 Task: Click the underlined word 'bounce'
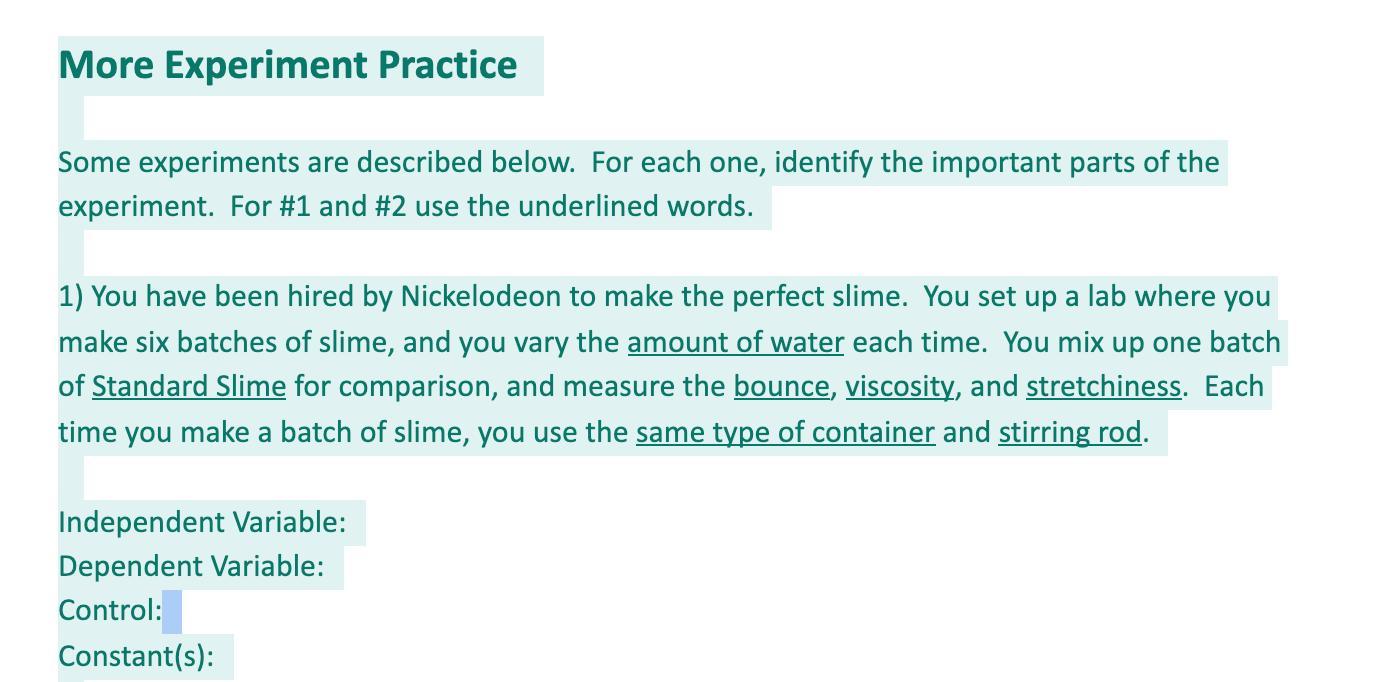point(782,386)
